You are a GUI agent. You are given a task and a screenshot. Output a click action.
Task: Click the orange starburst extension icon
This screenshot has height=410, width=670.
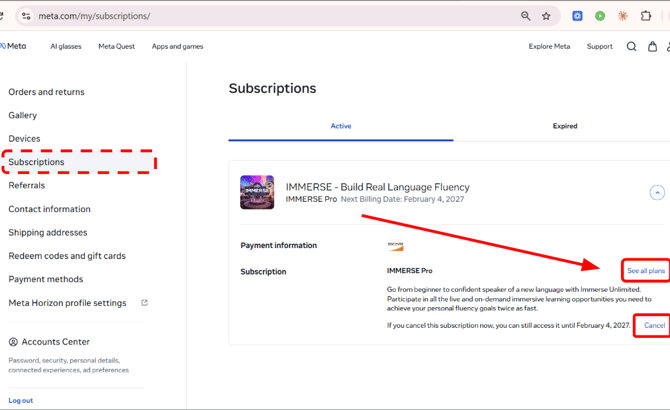[623, 16]
